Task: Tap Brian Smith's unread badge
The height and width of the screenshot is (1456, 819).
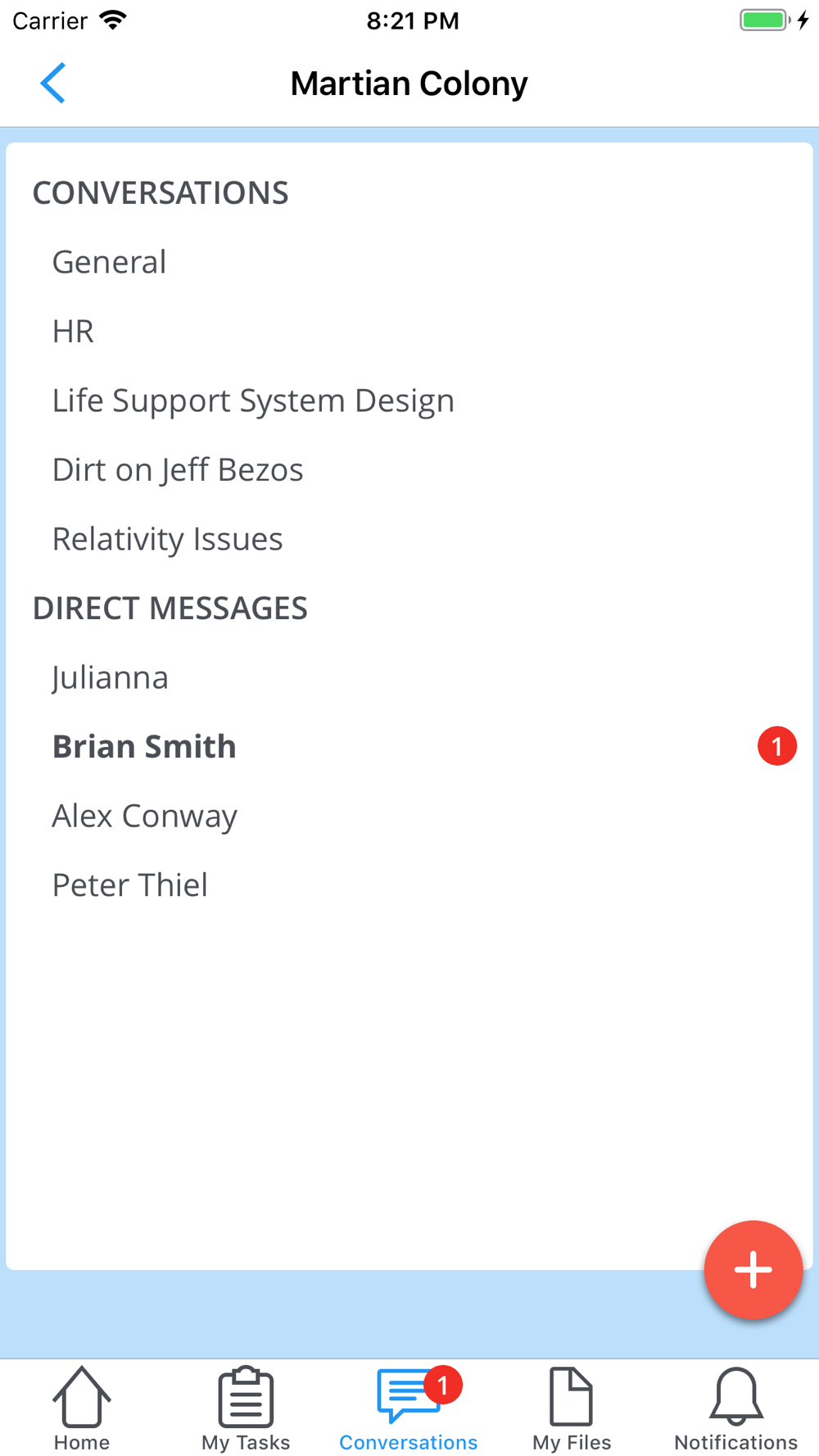Action: 776,746
